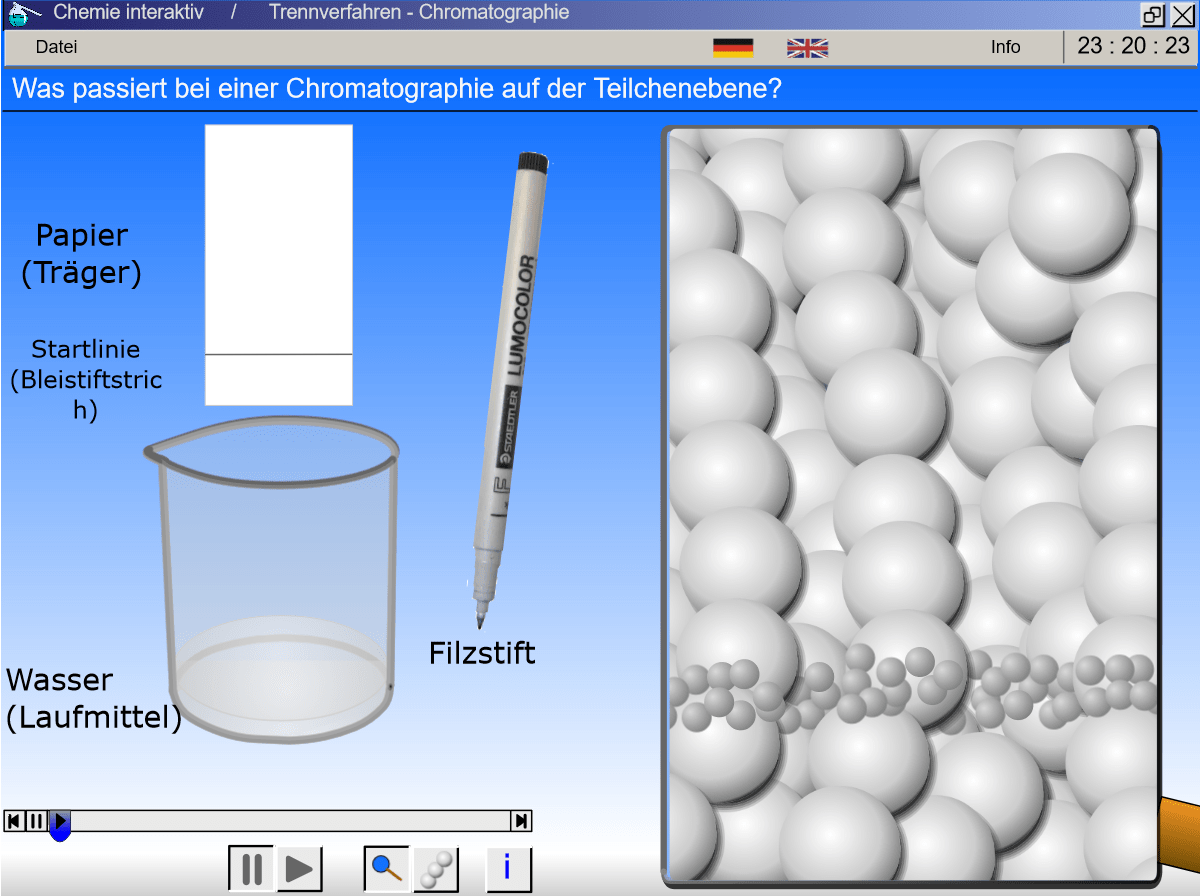
Task: Click the small pause icon on timeline
Action: pos(36,821)
